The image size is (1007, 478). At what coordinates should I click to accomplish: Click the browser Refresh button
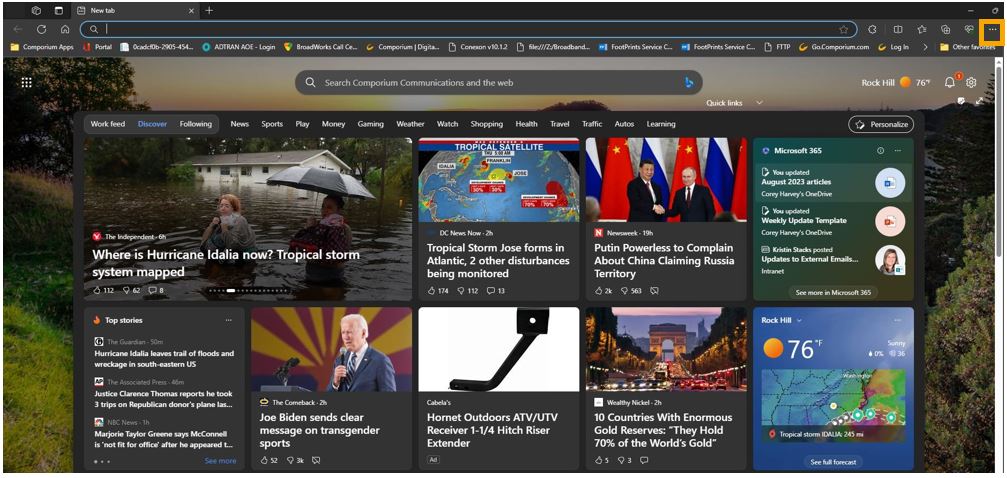tap(42, 30)
